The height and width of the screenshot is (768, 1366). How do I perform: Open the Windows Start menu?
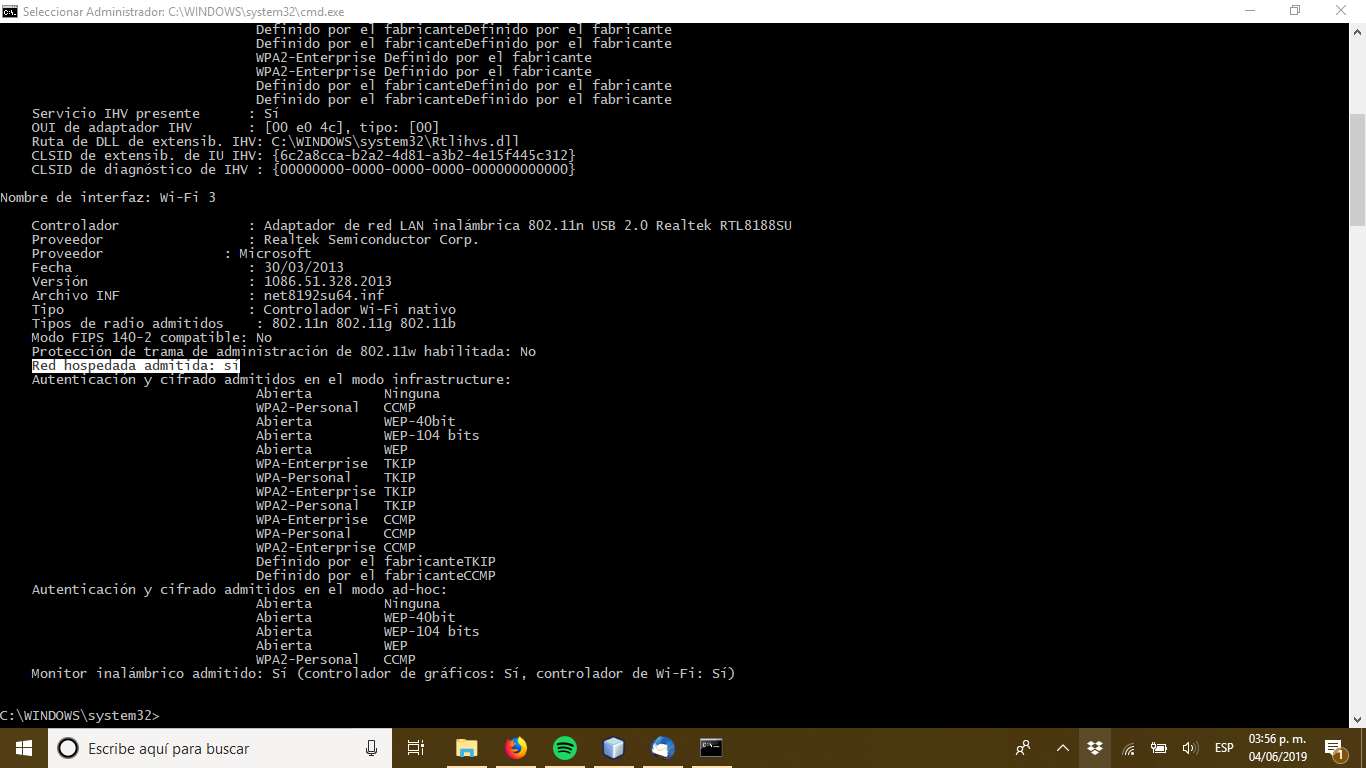[24, 748]
